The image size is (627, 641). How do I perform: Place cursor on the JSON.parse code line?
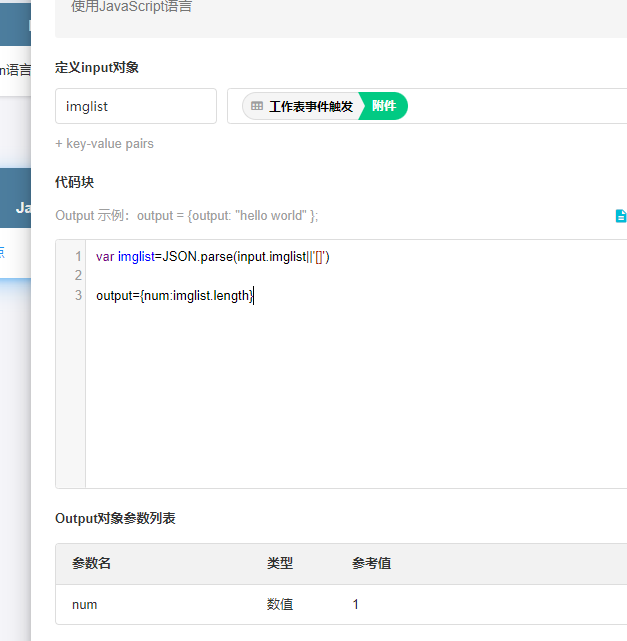(x=212, y=257)
